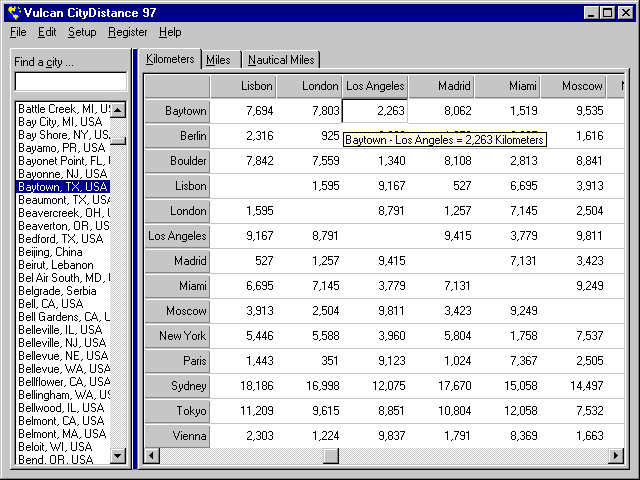Click the Baytown row header

tap(178, 111)
